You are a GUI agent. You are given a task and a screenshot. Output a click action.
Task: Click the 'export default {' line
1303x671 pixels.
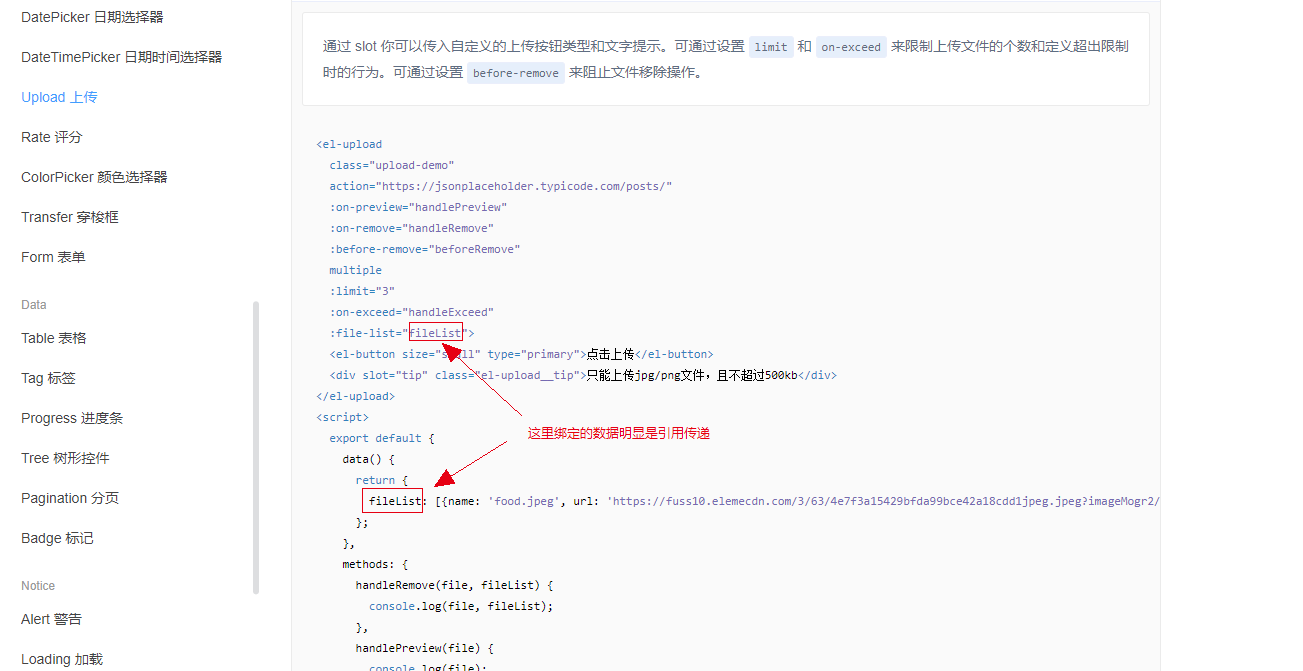click(x=382, y=438)
